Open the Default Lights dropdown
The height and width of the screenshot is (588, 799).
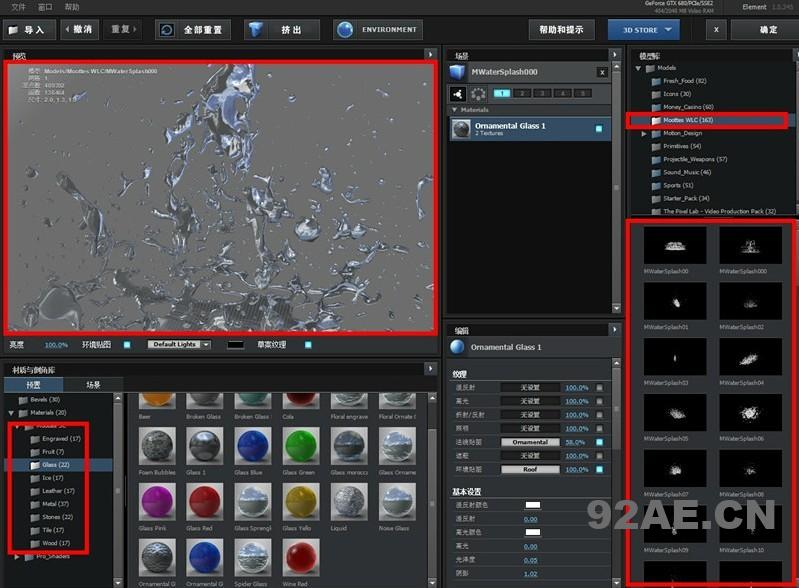(x=179, y=345)
